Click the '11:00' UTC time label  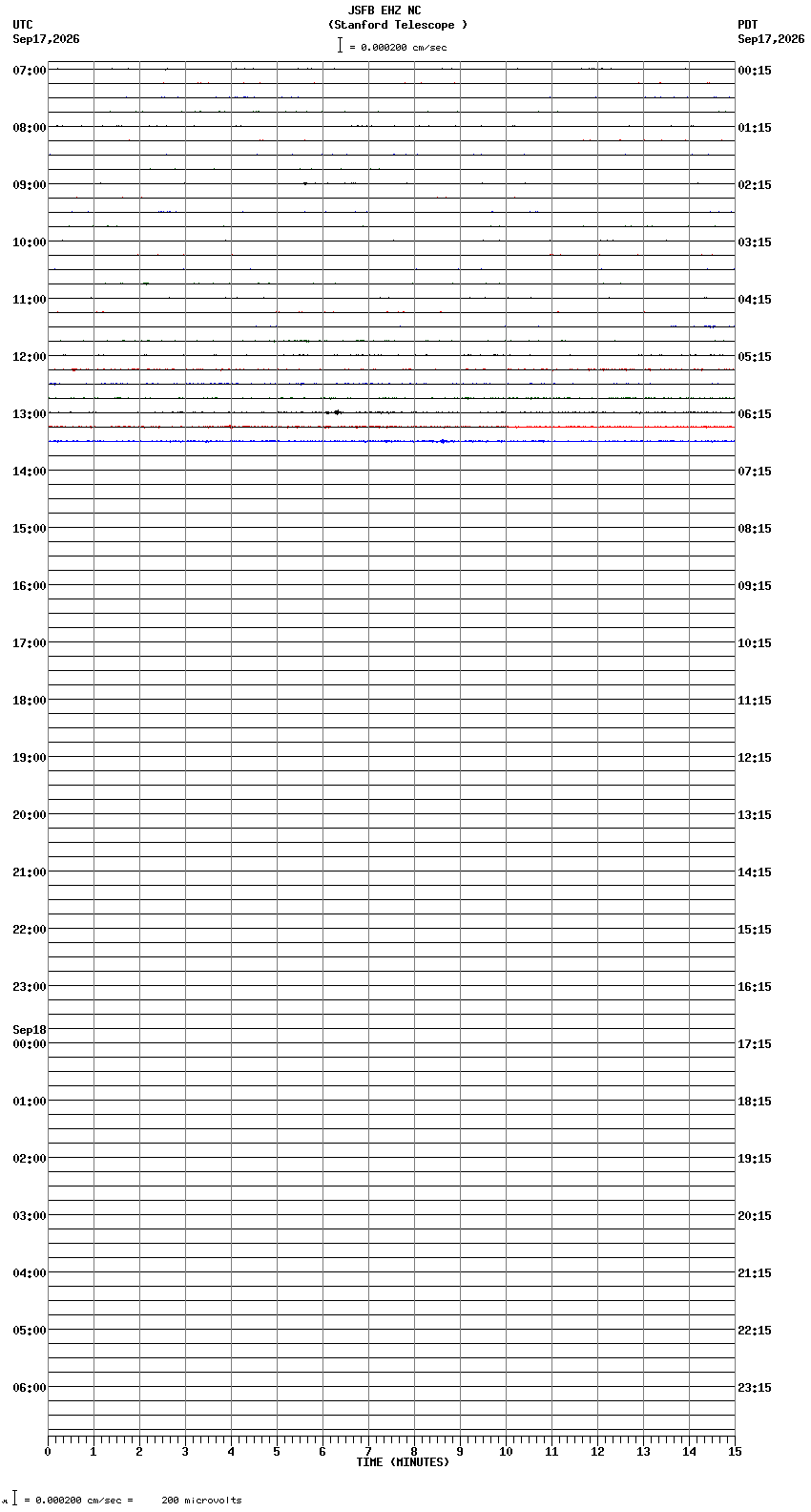click(30, 300)
